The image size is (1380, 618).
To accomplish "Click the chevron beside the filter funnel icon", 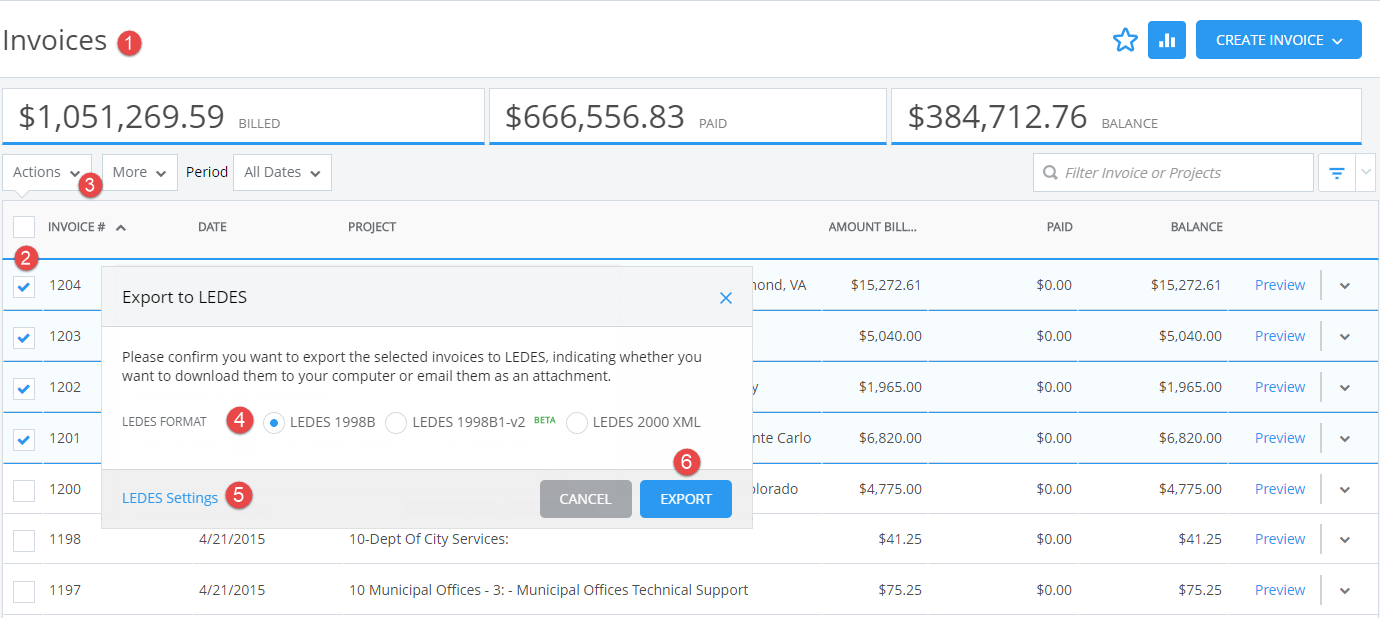I will pos(1366,172).
